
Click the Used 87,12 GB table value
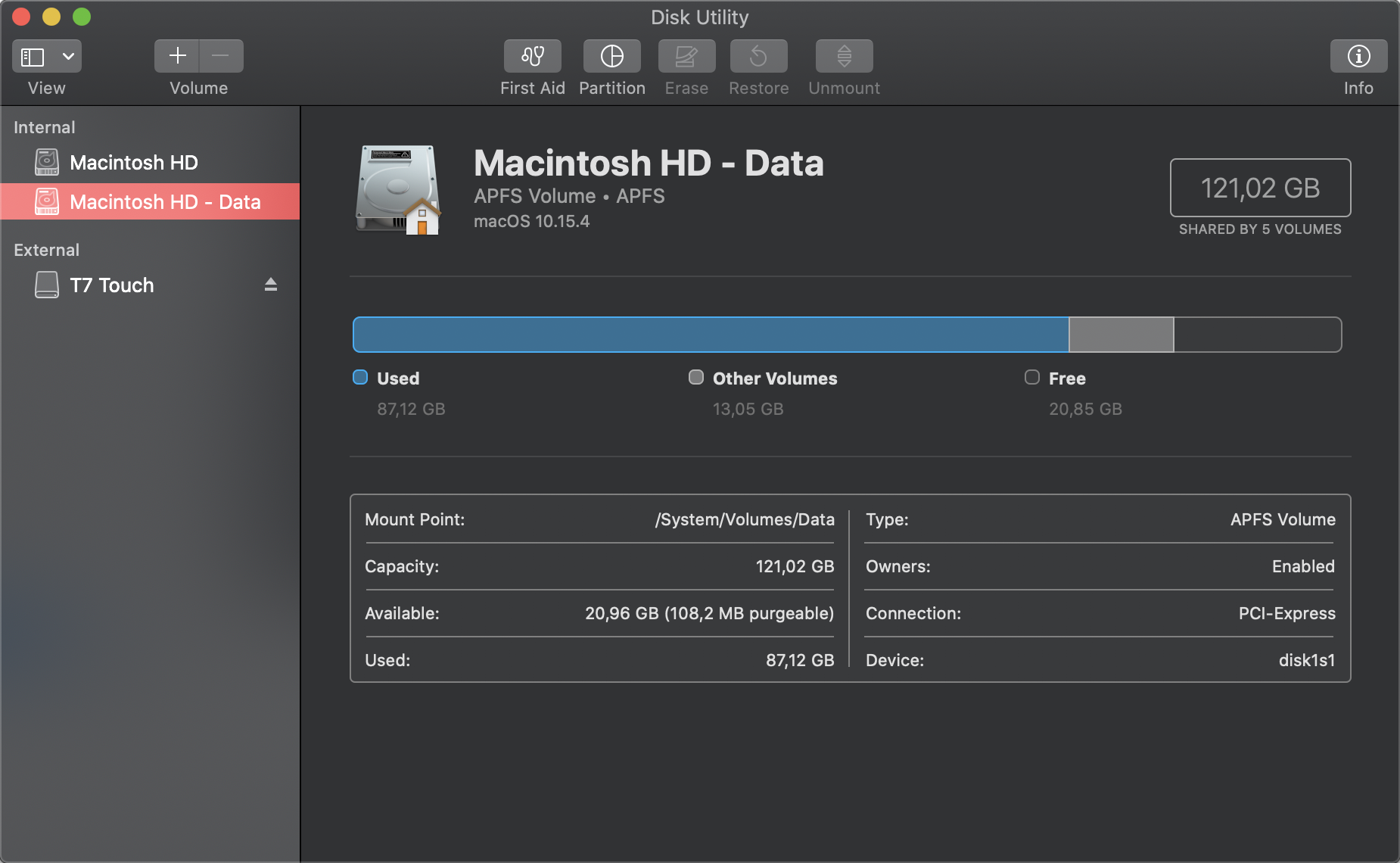click(800, 660)
